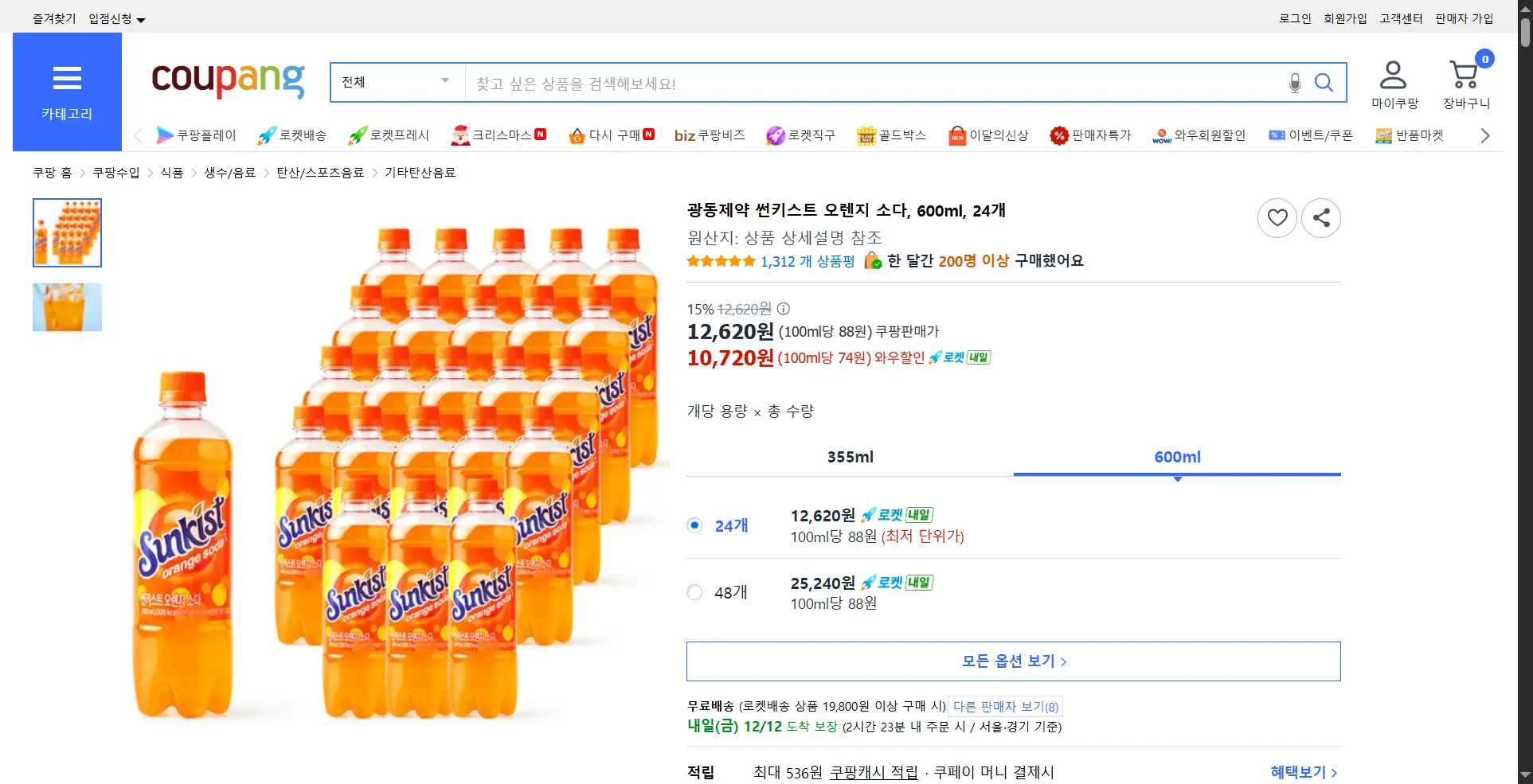Click the price info circle icon
Image resolution: width=1533 pixels, height=784 pixels.
[784, 309]
